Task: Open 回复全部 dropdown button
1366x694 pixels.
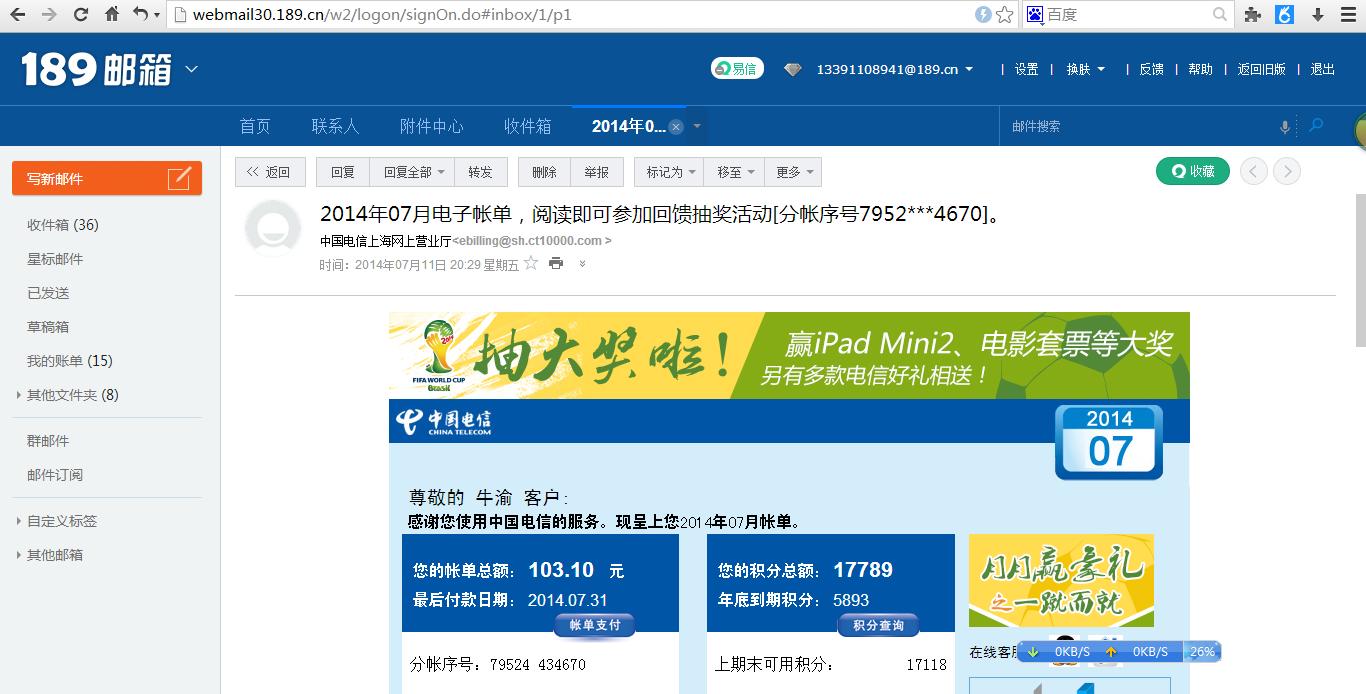Action: point(412,172)
